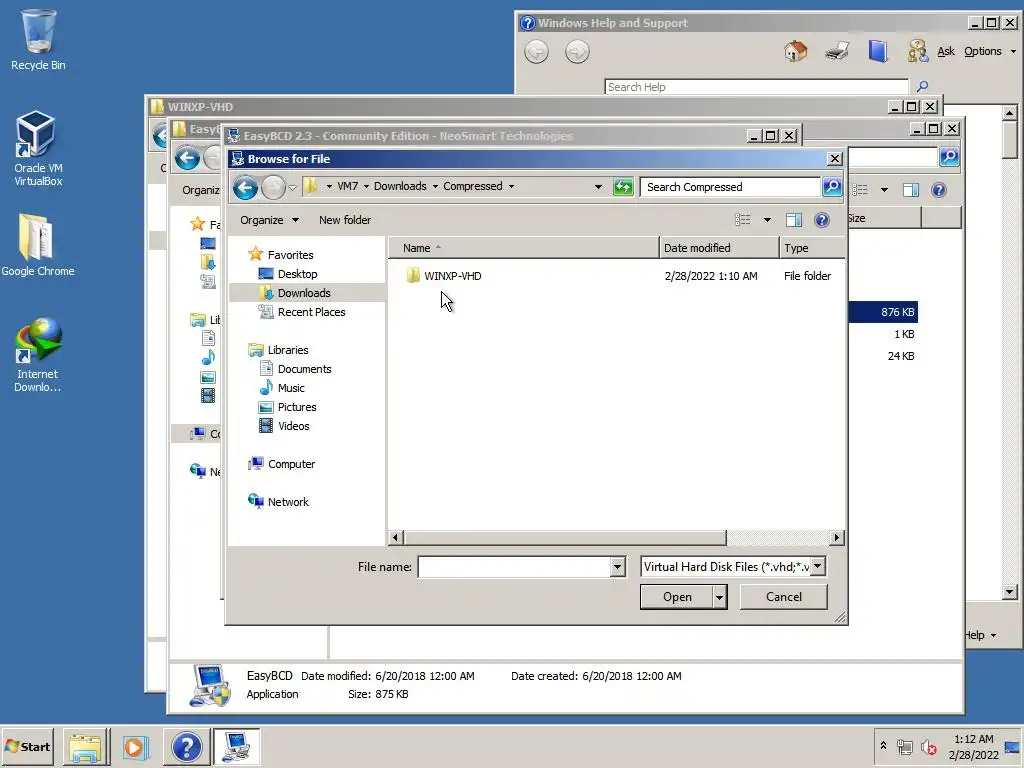Click the File name input field
The image size is (1024, 768).
pos(515,567)
